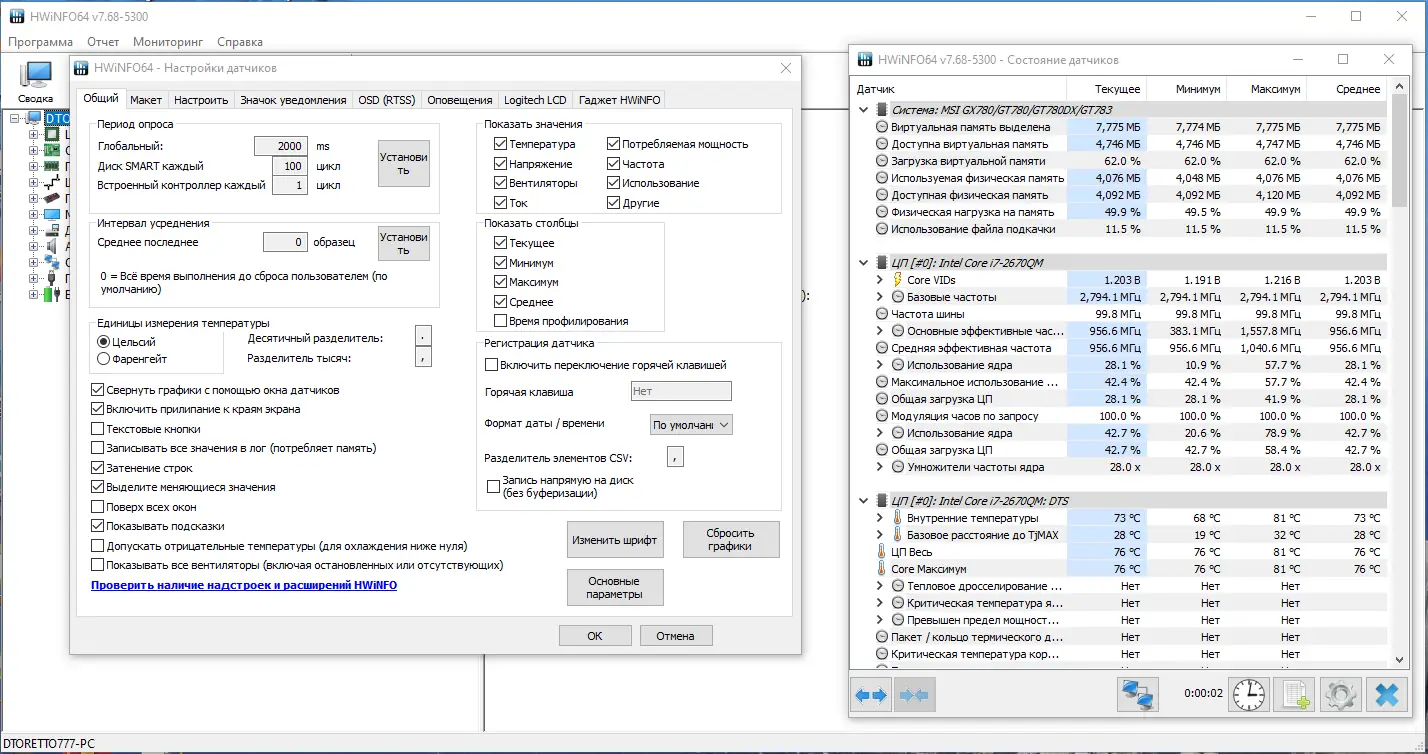The height and width of the screenshot is (754, 1428).
Task: Click the chip icon of Система: MSI GX780 group
Action: coord(881,110)
